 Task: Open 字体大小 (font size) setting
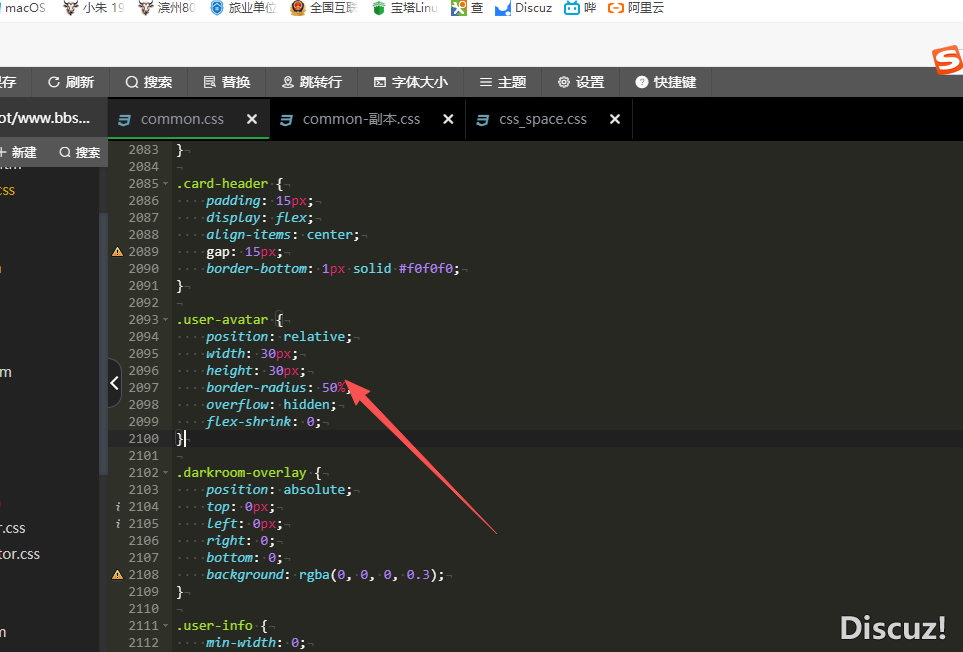410,82
